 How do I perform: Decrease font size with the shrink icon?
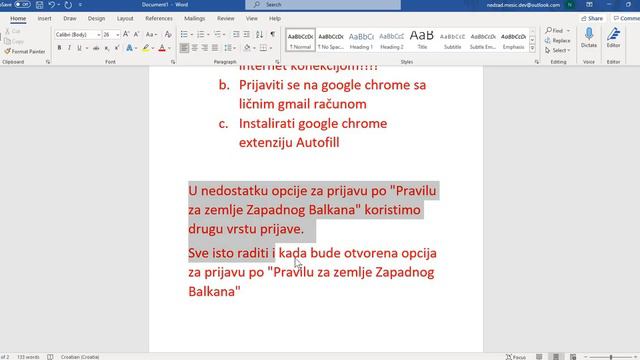(x=136, y=35)
